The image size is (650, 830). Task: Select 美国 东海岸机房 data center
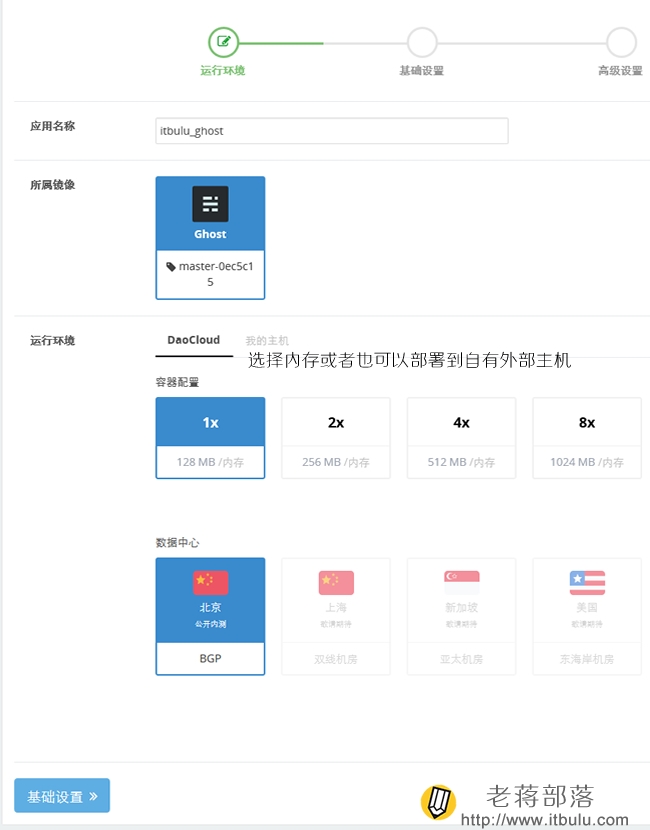pos(586,616)
